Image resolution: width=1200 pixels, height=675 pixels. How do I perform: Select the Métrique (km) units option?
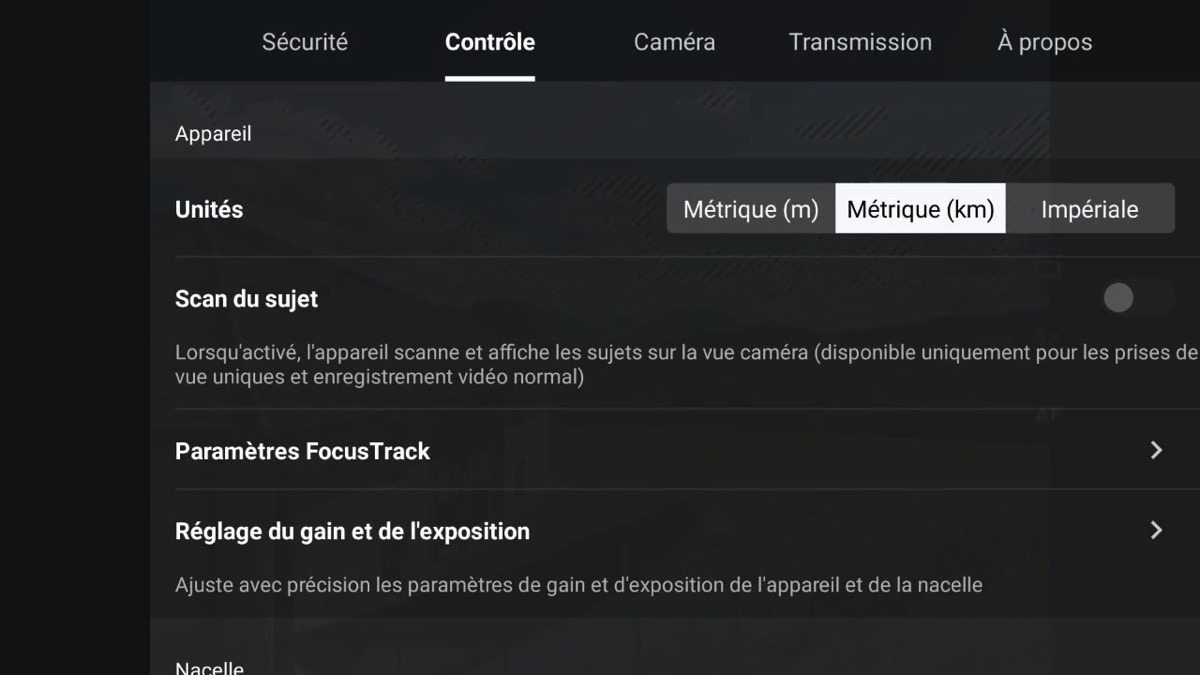(x=920, y=209)
